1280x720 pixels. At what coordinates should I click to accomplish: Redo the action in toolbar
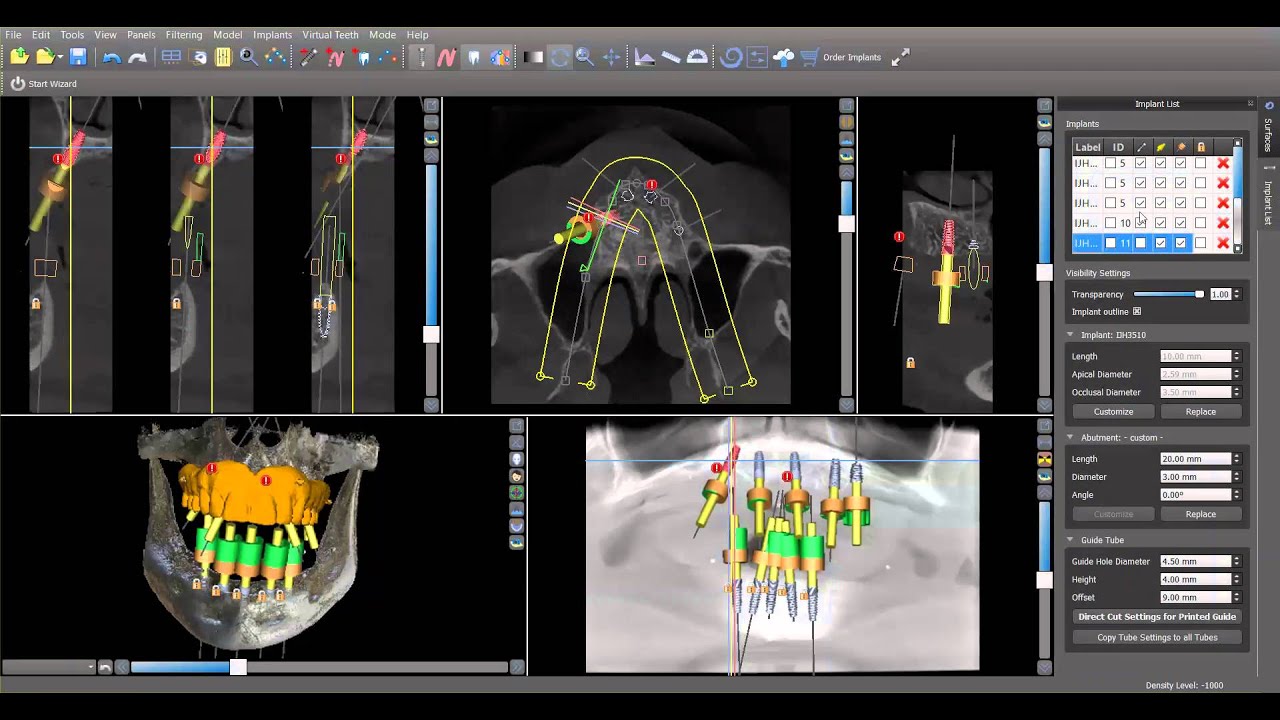138,57
